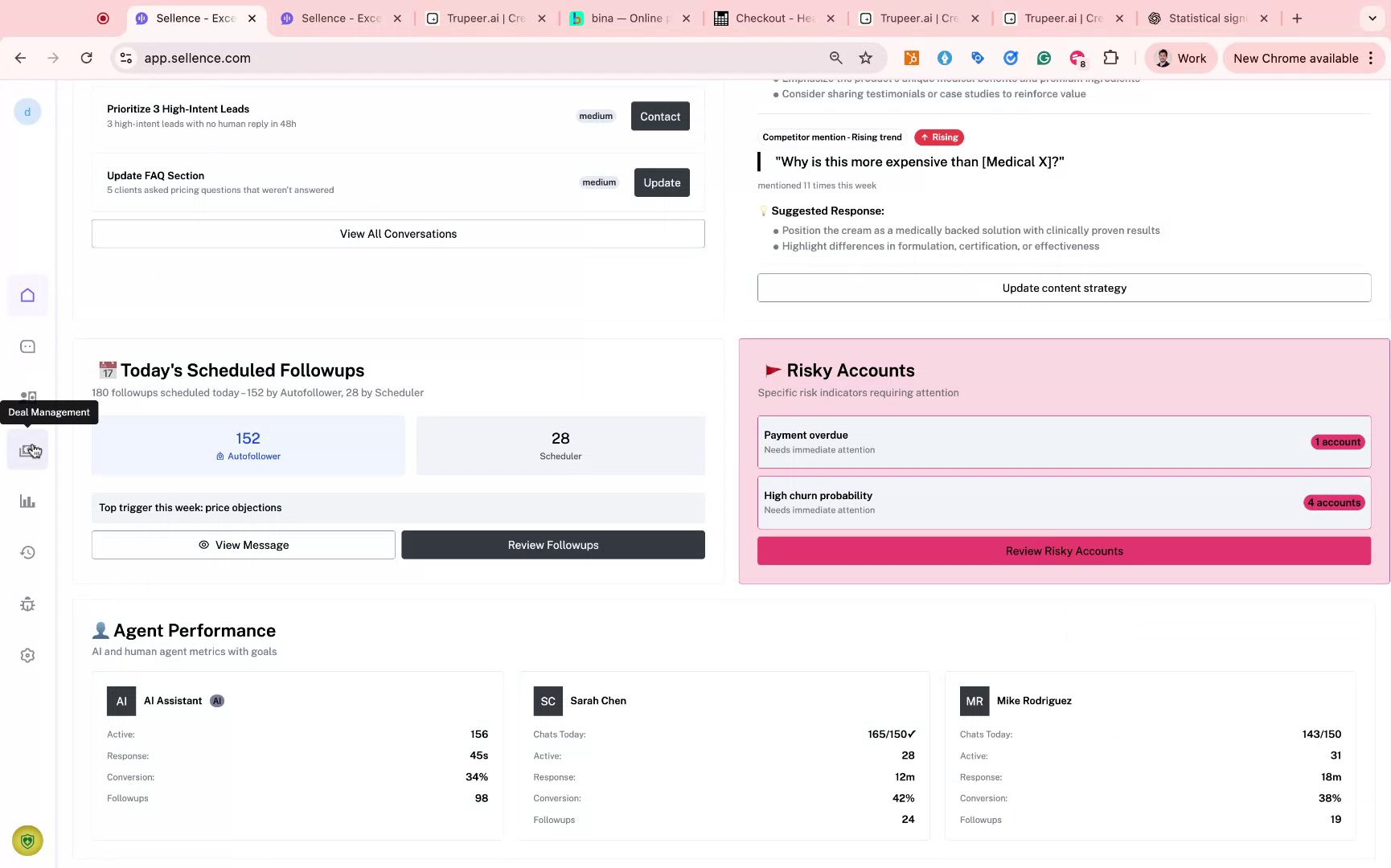Screen dimensions: 1391x868
Task: Click the bug report icon in sidebar
Action: pyautogui.click(x=27, y=604)
